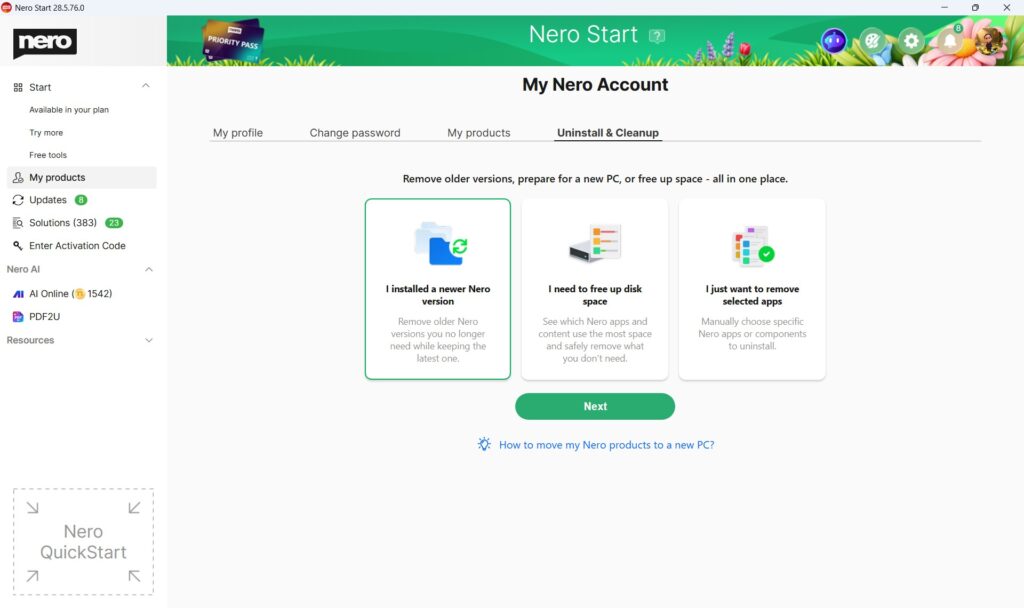Switch to the My products tab

tap(479, 133)
